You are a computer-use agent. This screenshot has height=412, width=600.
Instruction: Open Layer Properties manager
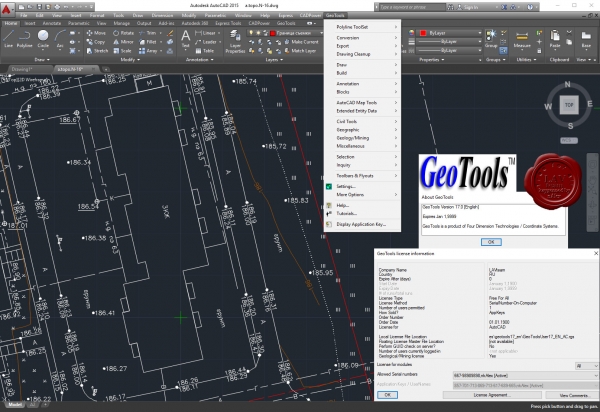[x=235, y=41]
